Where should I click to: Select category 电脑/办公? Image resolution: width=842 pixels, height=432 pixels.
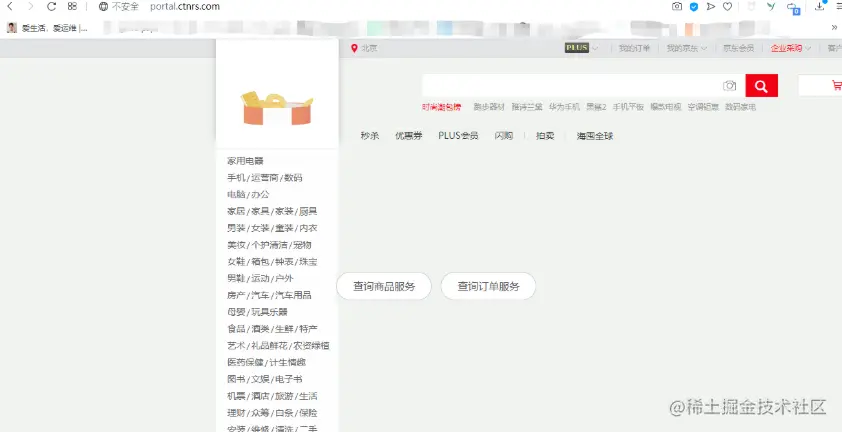coord(248,195)
